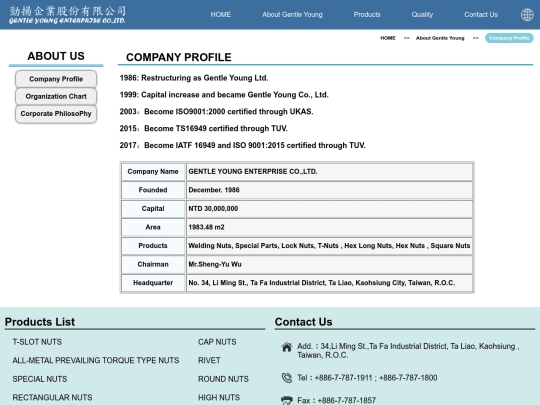The image size is (540, 405).
Task: Click the Capital table label
Action: pyautogui.click(x=153, y=209)
